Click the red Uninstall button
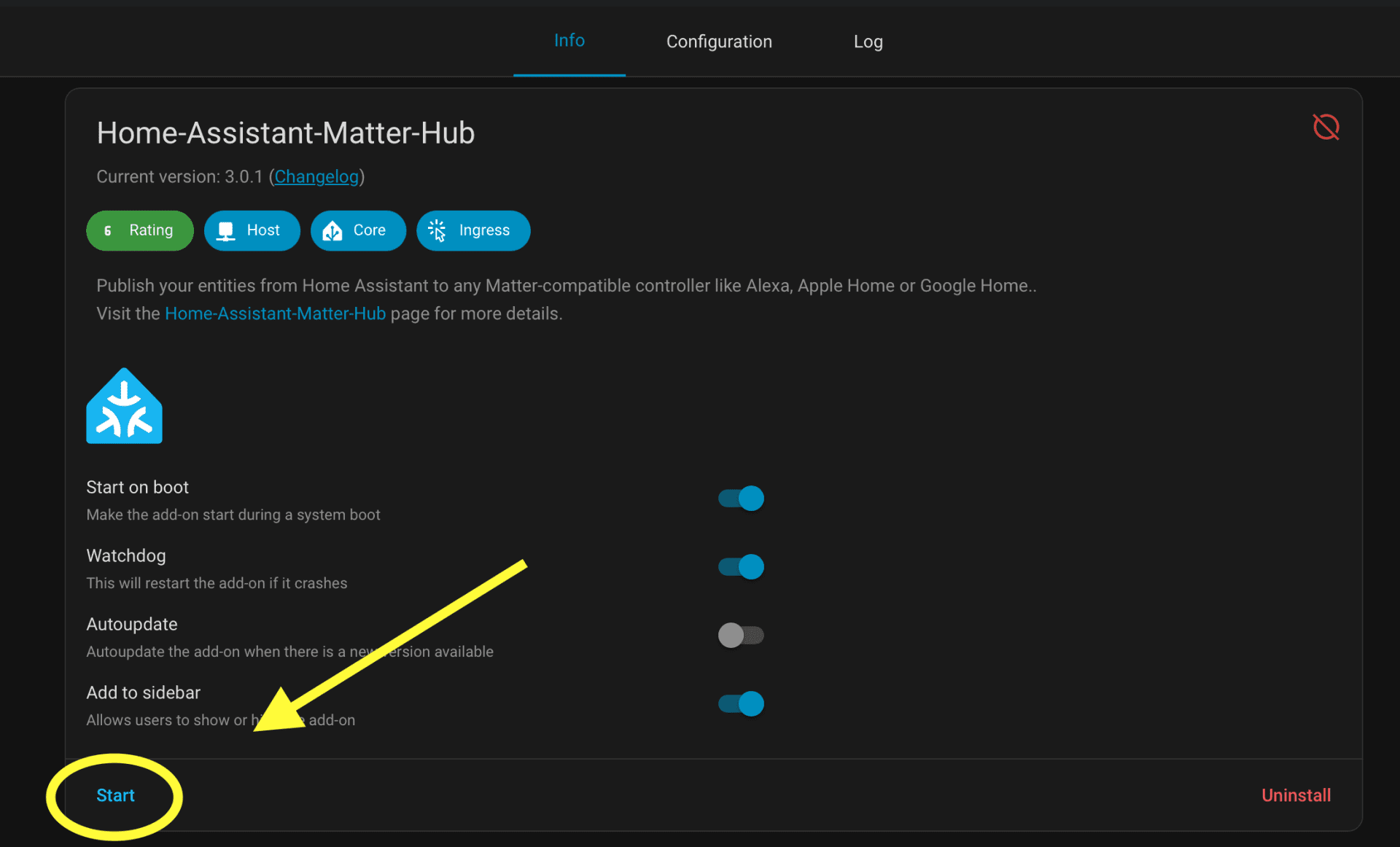1400x847 pixels. coord(1296,795)
